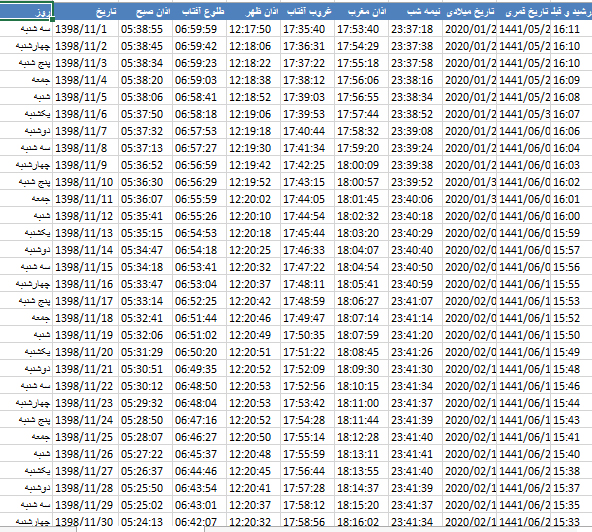Click the نیمه شب header cell
The height and width of the screenshot is (532, 592).
click(x=415, y=11)
